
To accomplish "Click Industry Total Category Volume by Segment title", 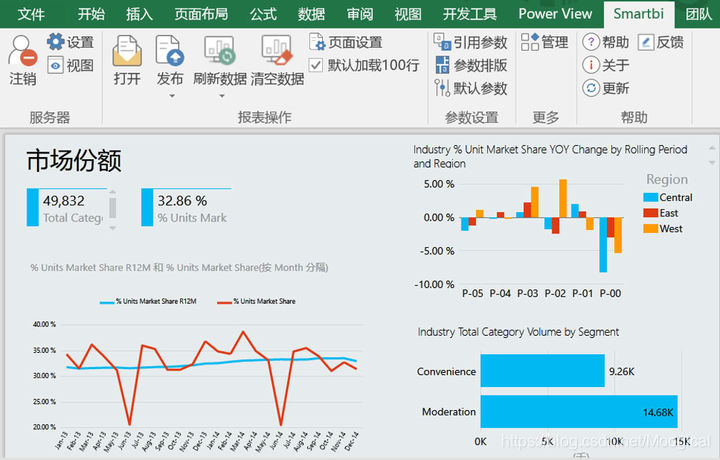I will (x=518, y=332).
